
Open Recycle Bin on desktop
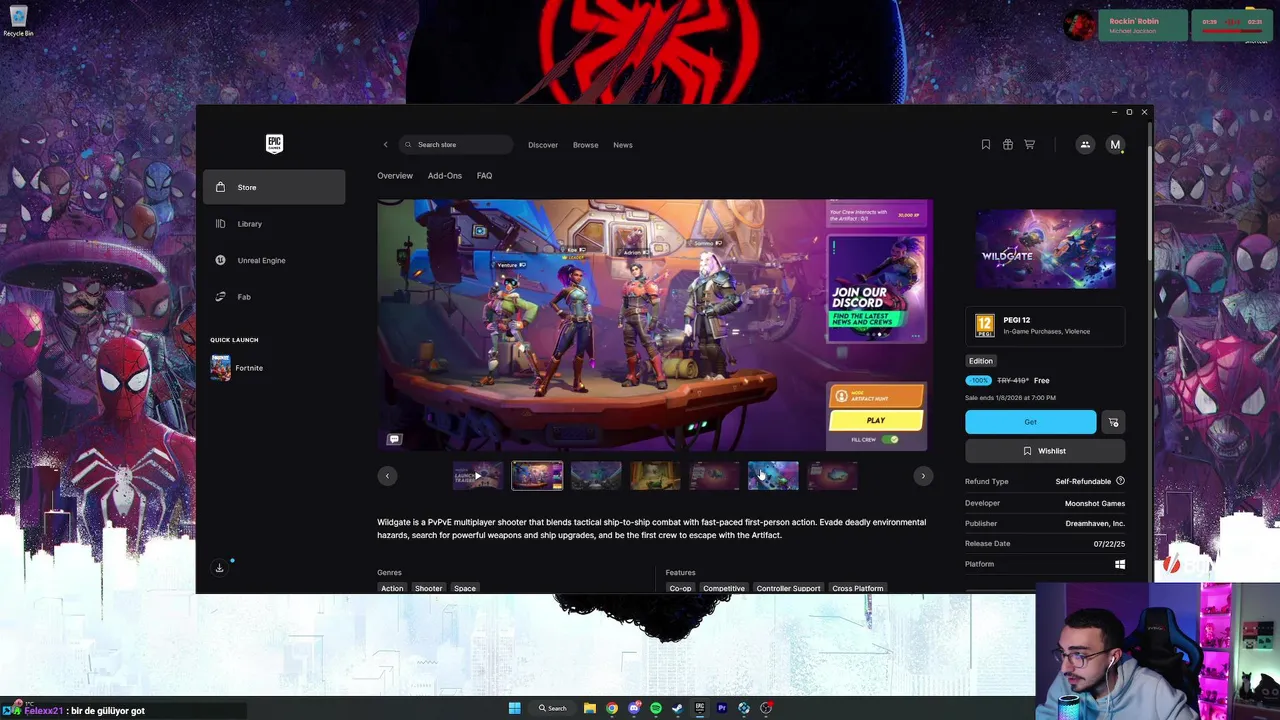point(18,21)
